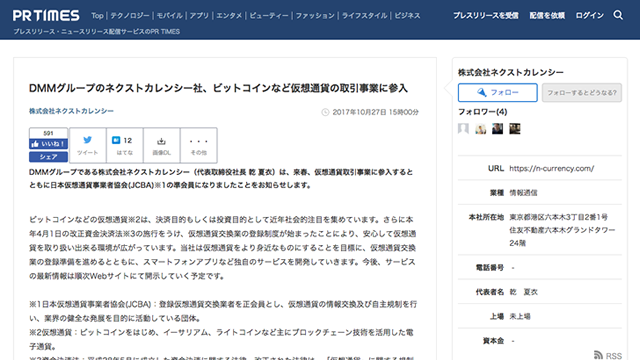
Task: Click the site tagline below the logo
Action: pyautogui.click(x=96, y=31)
